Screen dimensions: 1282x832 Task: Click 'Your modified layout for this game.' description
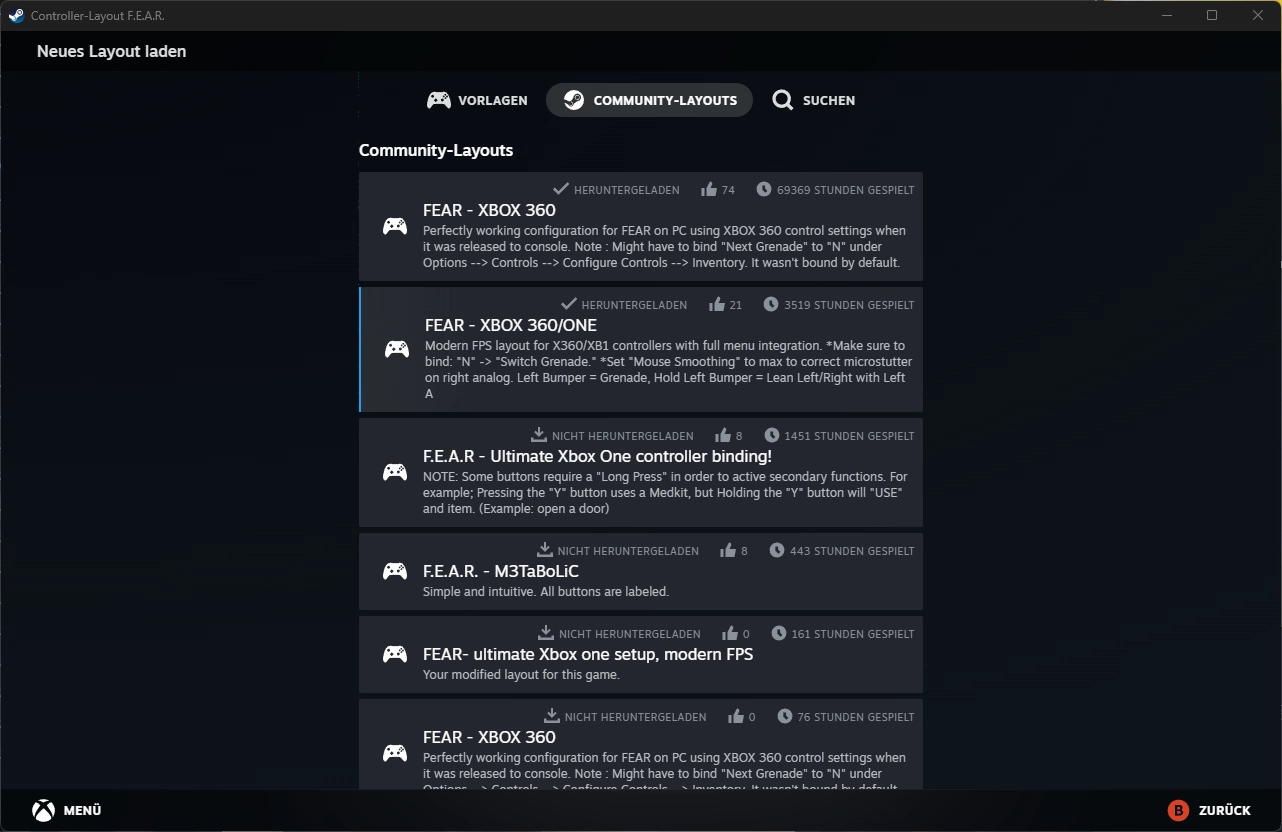click(521, 675)
